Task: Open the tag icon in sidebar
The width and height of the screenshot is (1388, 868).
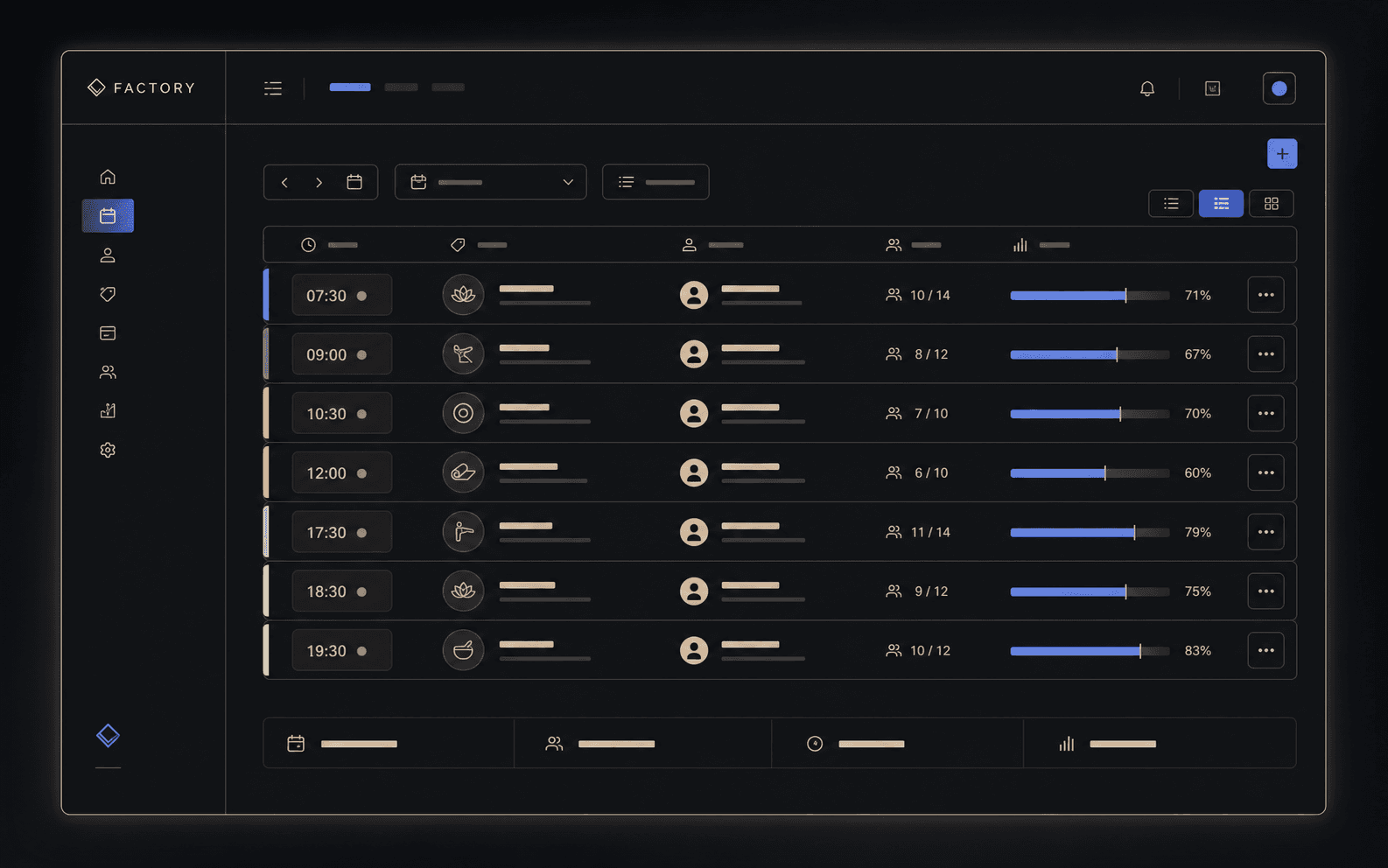Action: 108,294
